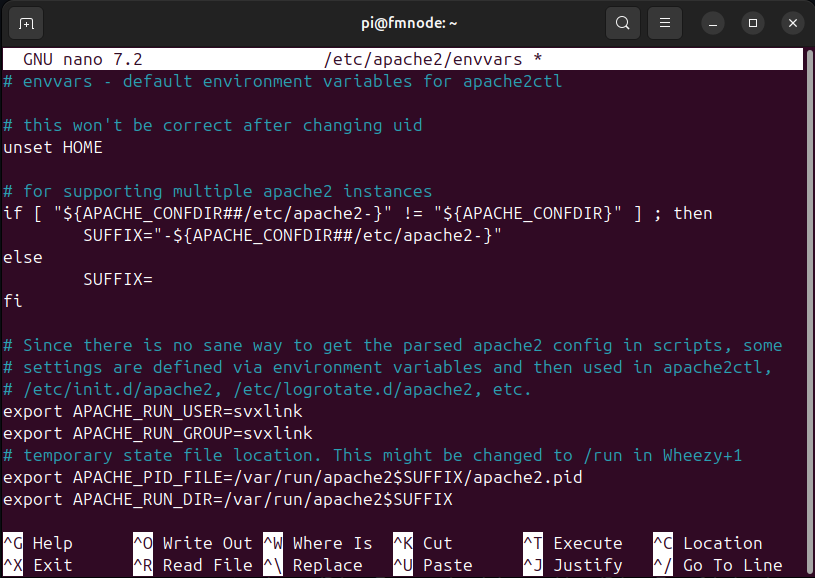Click the Exit shortcut in nano
Viewport: 815px width, 578px height.
[x=52, y=565]
